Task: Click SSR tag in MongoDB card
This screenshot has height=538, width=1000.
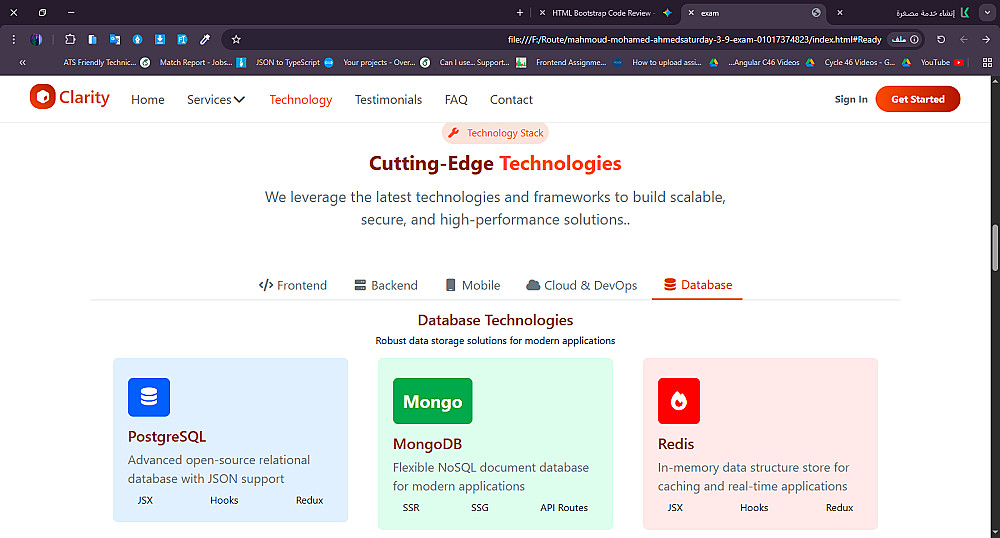Action: pyautogui.click(x=411, y=507)
